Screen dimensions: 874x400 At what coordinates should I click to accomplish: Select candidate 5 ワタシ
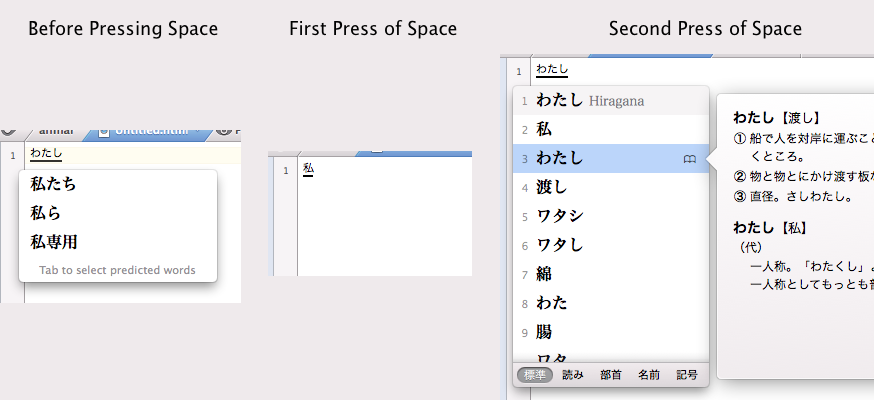pos(559,216)
